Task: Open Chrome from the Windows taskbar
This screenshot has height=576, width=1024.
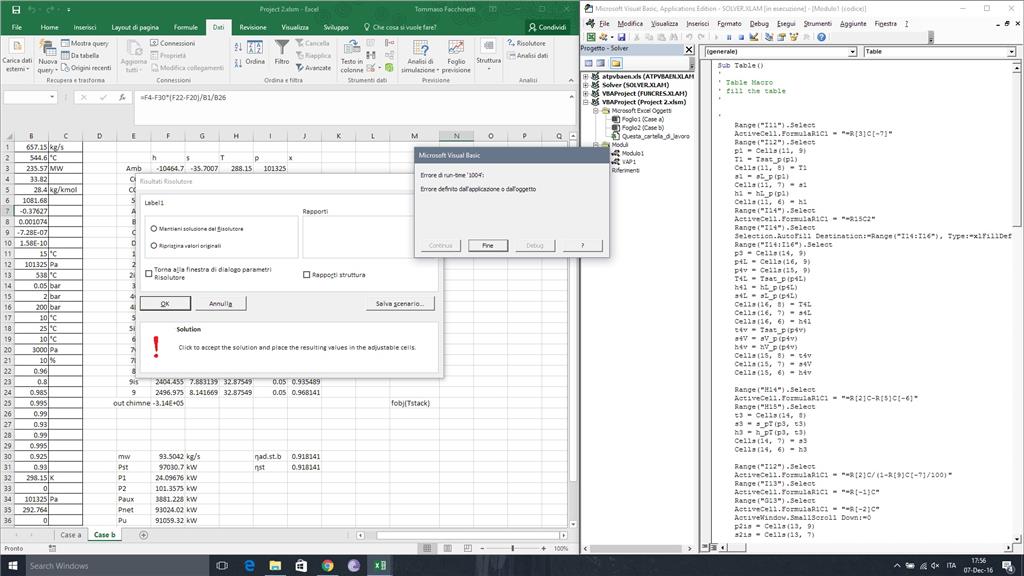Action: [327, 566]
